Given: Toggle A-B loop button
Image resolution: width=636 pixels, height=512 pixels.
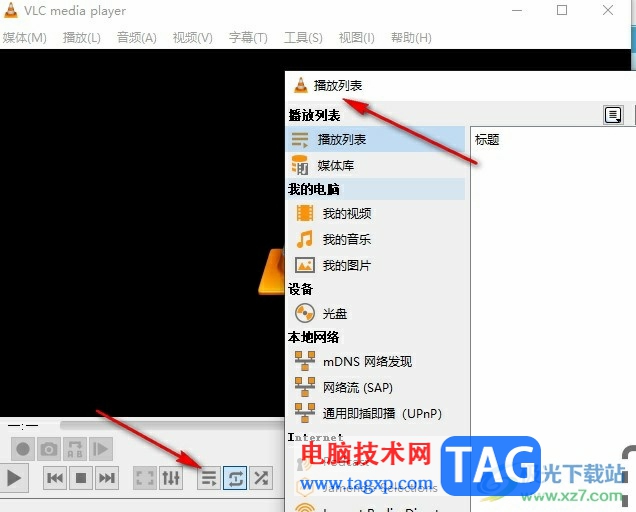Looking at the screenshot, I should click(x=75, y=449).
